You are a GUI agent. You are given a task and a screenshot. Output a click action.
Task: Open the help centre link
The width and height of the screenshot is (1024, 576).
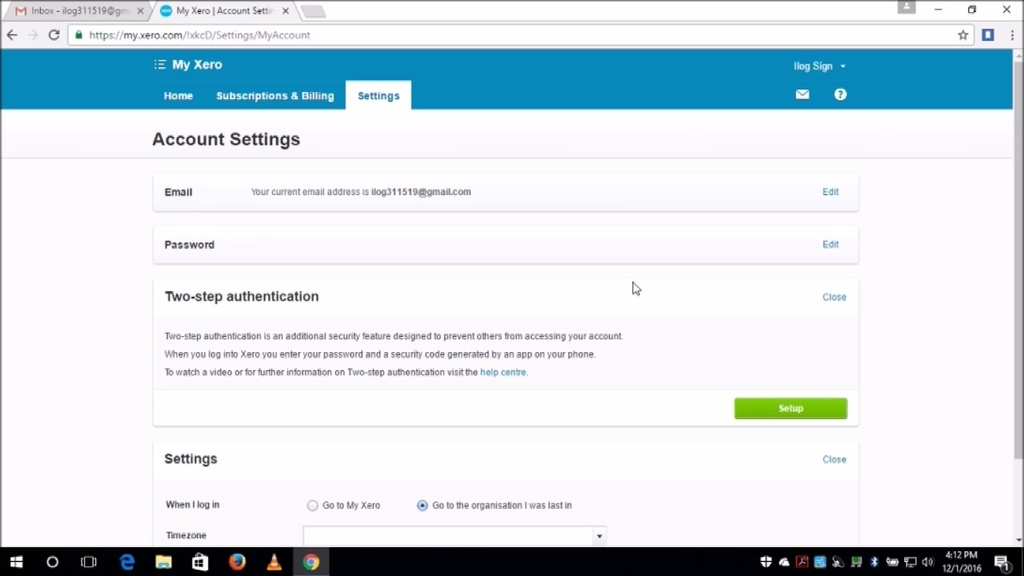point(503,372)
